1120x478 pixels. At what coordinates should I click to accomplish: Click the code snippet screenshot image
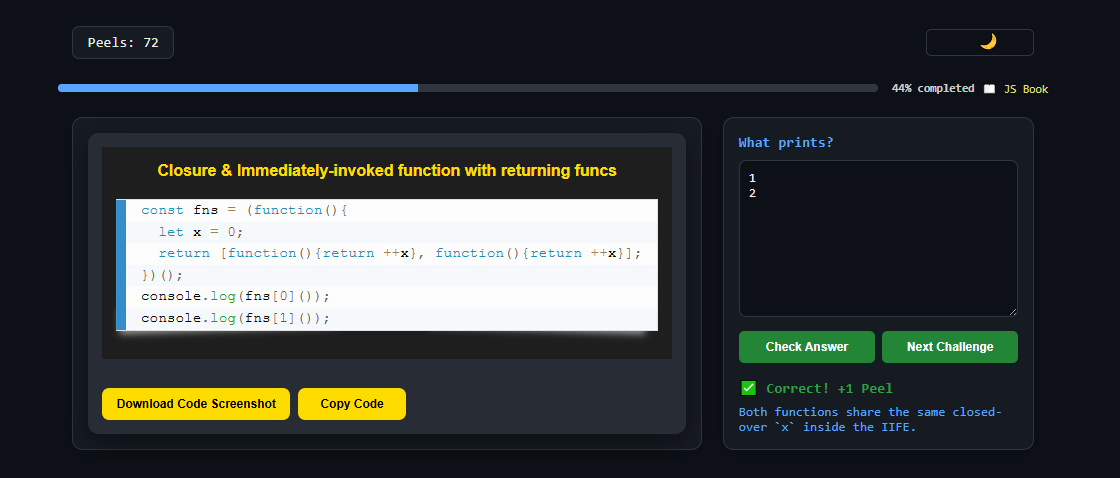pyautogui.click(x=386, y=253)
